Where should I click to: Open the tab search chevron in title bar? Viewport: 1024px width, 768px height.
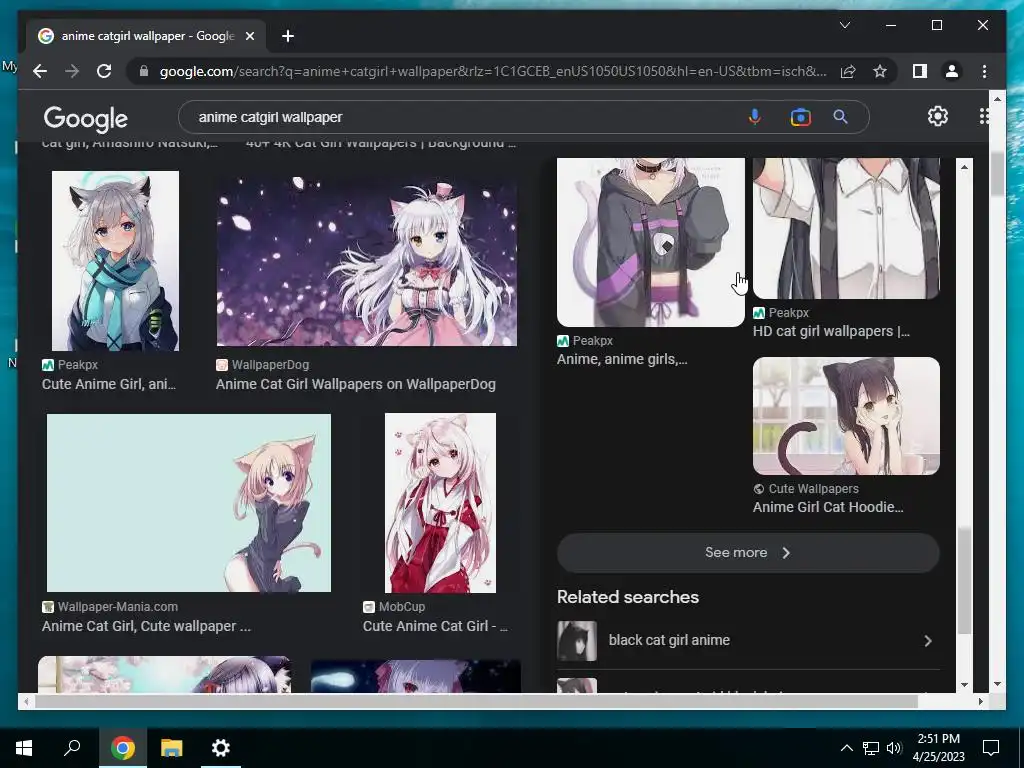pos(845,25)
